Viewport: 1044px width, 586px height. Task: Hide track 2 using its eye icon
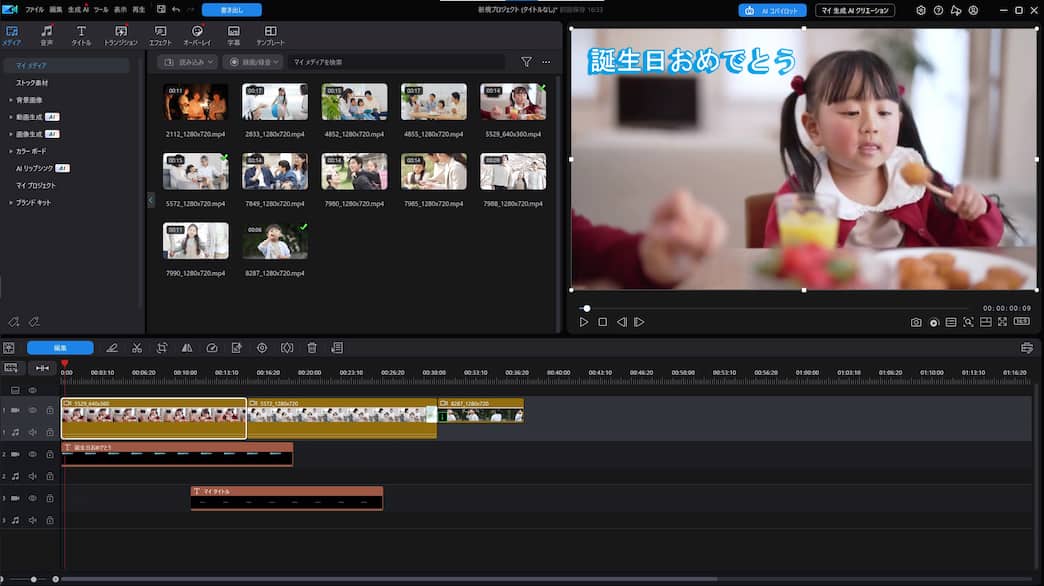pyautogui.click(x=32, y=456)
